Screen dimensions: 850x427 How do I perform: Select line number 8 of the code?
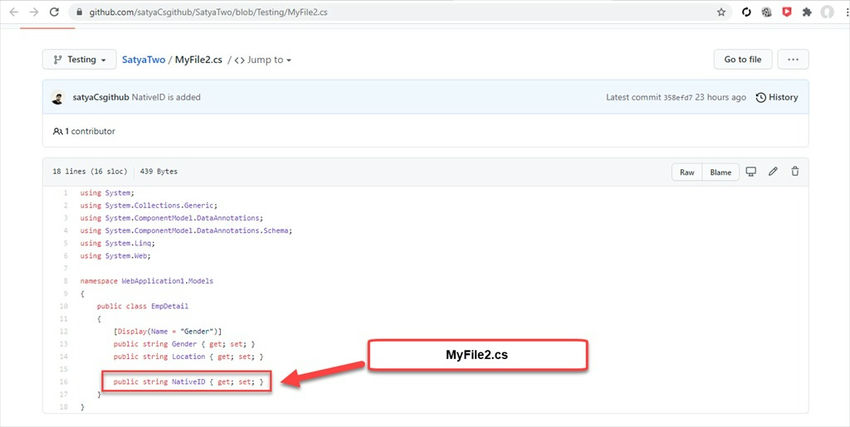[66, 281]
